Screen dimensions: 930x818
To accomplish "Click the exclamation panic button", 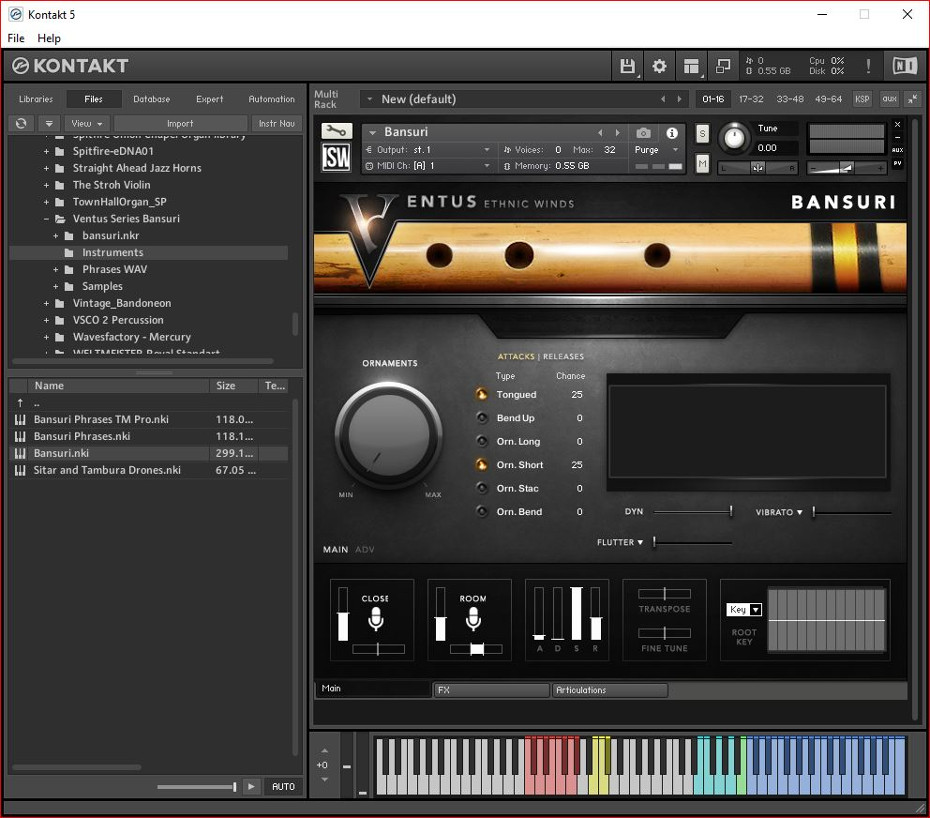I will [868, 66].
